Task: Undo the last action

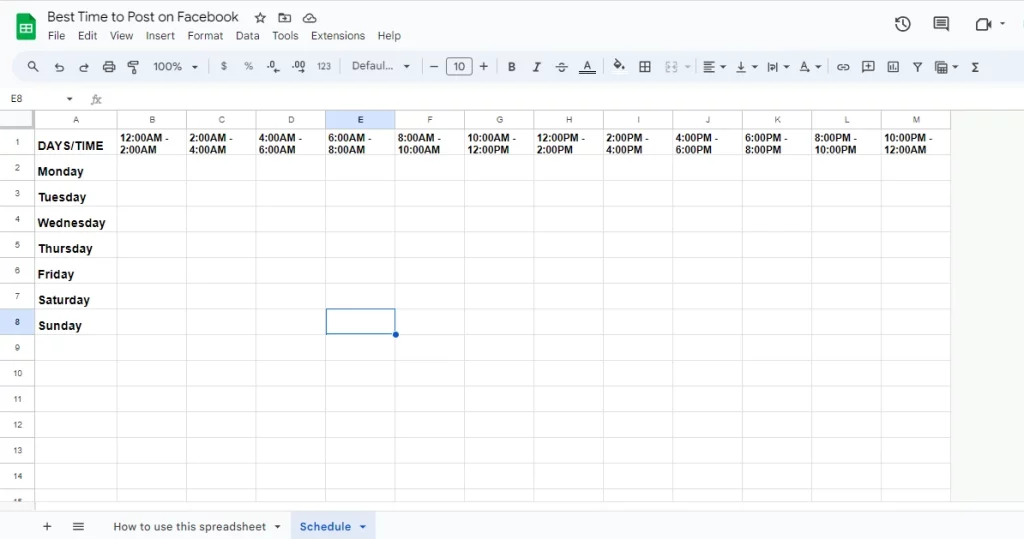Action: point(59,67)
